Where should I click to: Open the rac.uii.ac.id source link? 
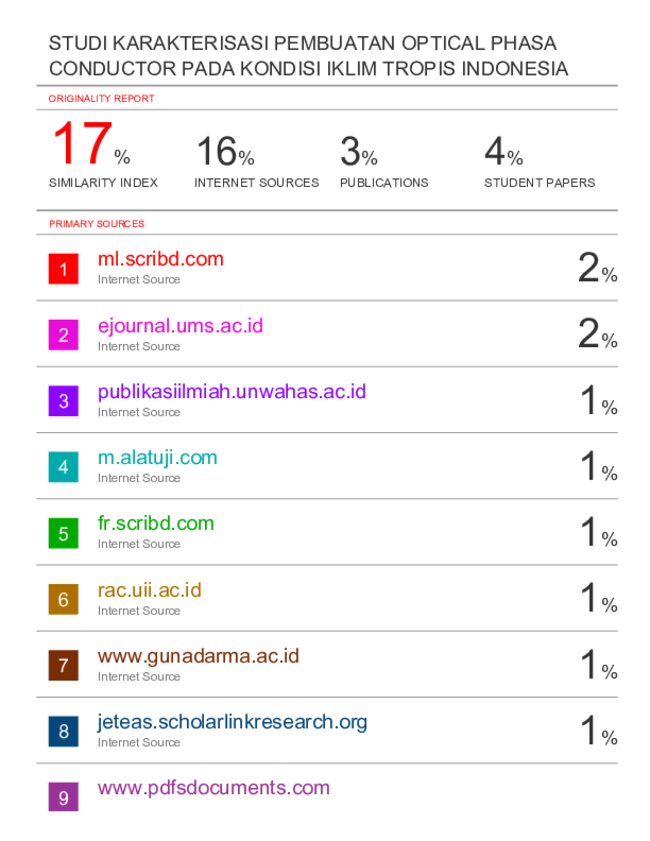150,590
